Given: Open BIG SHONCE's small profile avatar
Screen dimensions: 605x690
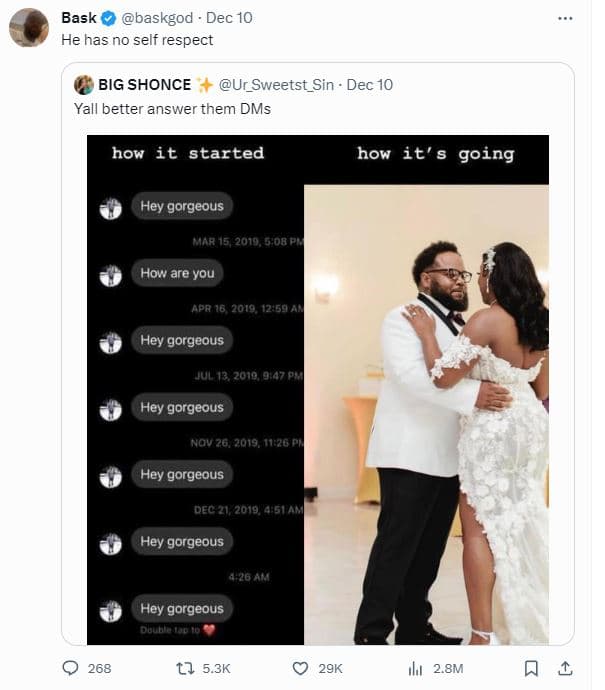Looking at the screenshot, I should 84,85.
